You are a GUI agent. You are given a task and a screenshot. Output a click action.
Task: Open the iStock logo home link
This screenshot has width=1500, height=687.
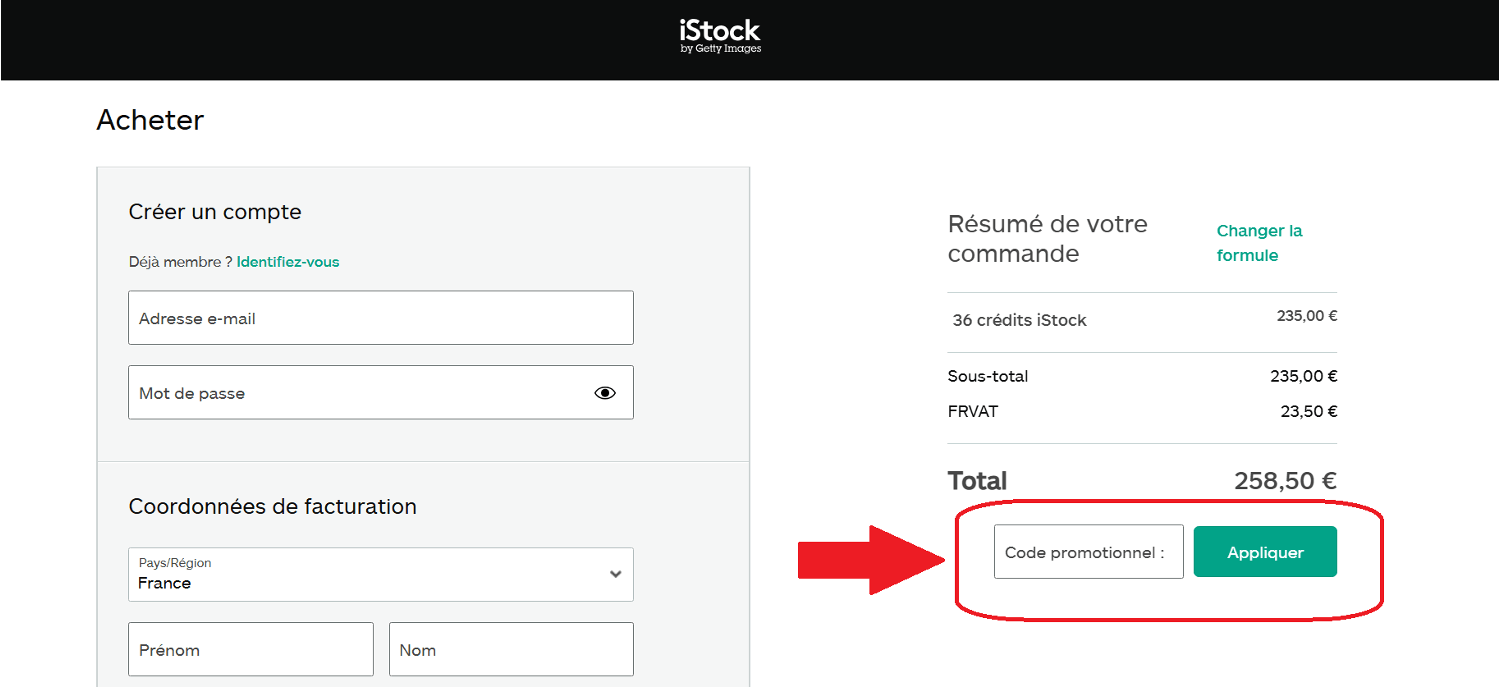(x=720, y=35)
